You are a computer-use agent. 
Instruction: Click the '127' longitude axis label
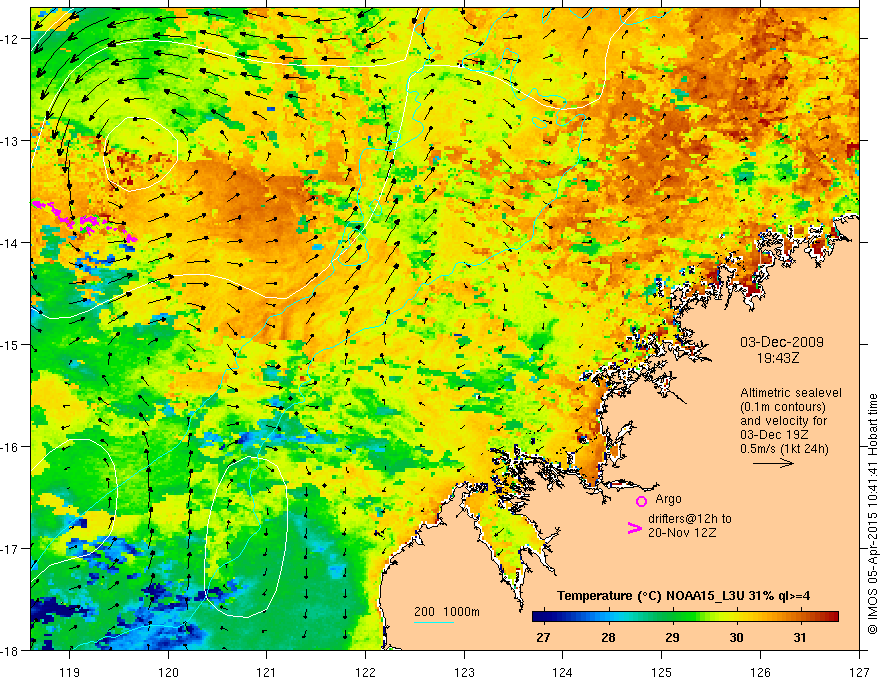click(x=859, y=672)
